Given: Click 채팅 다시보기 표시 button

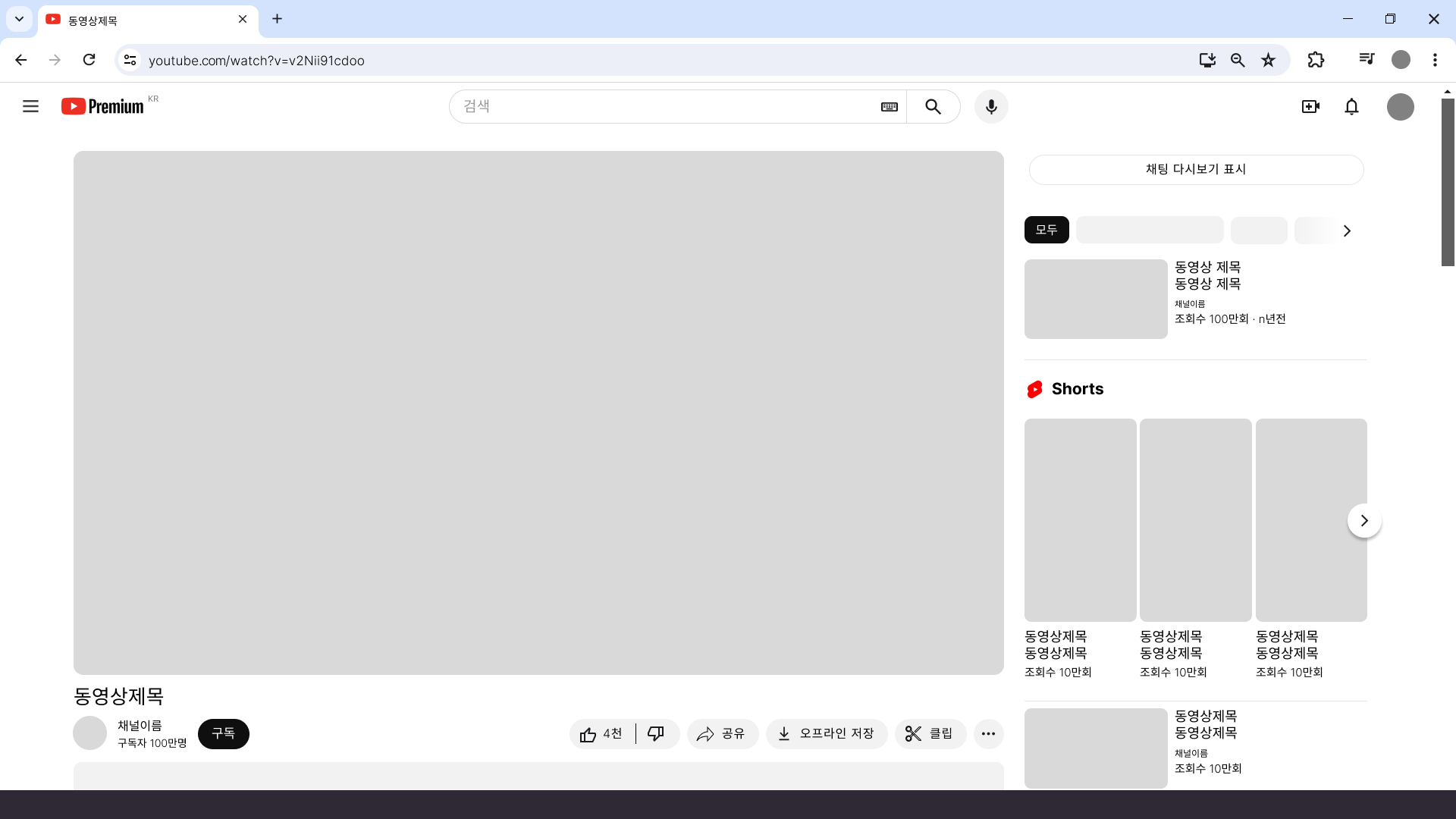Looking at the screenshot, I should (1196, 169).
